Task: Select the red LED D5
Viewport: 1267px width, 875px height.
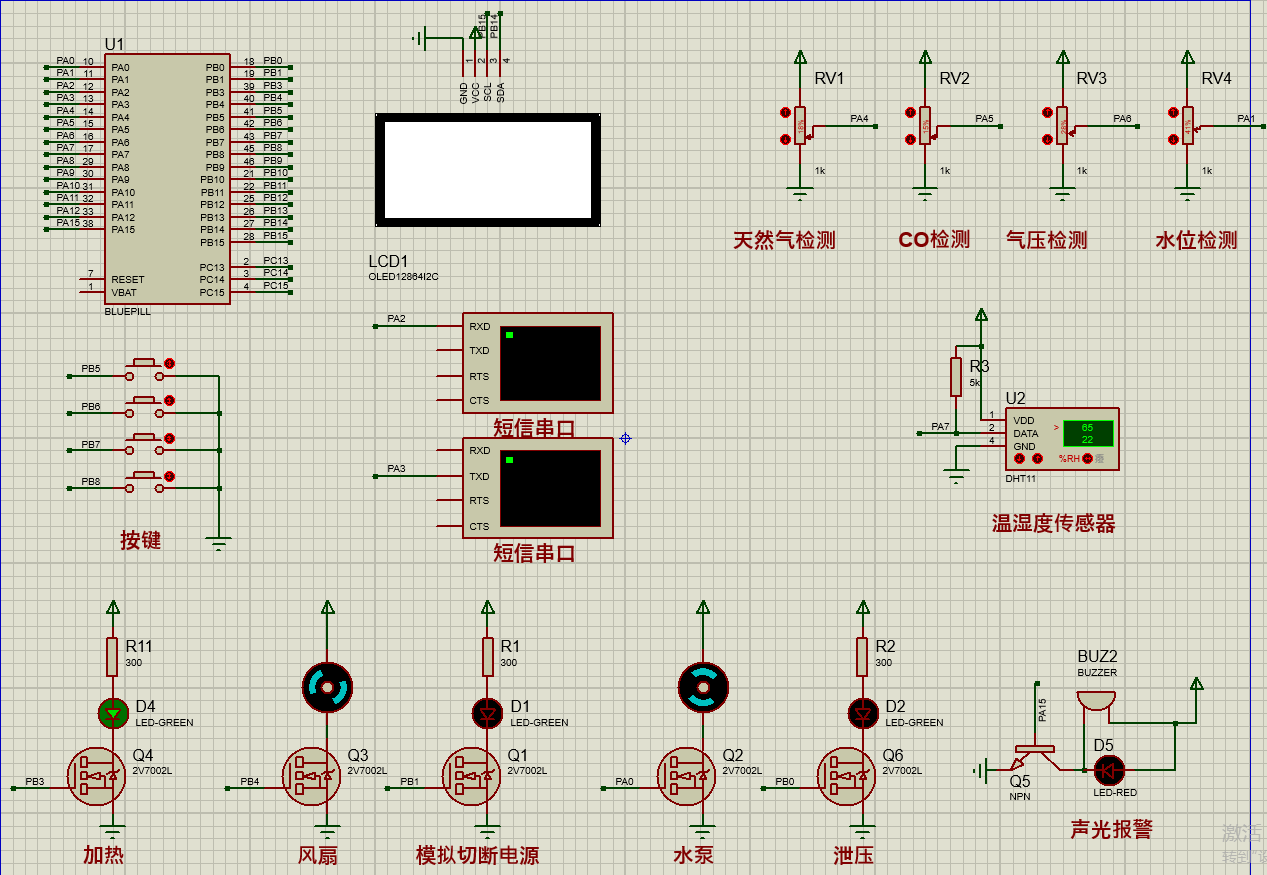Action: (x=1108, y=770)
